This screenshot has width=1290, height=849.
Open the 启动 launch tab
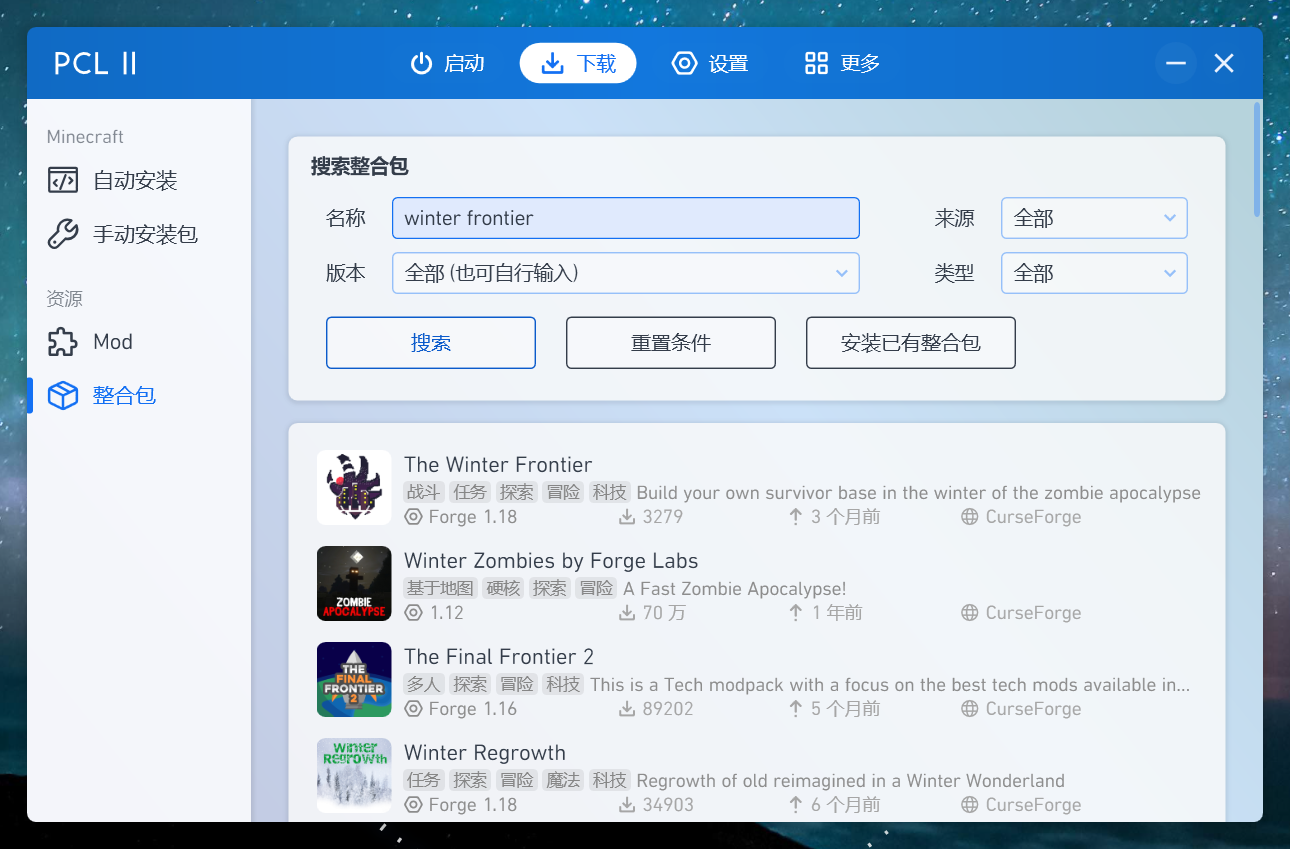447,64
